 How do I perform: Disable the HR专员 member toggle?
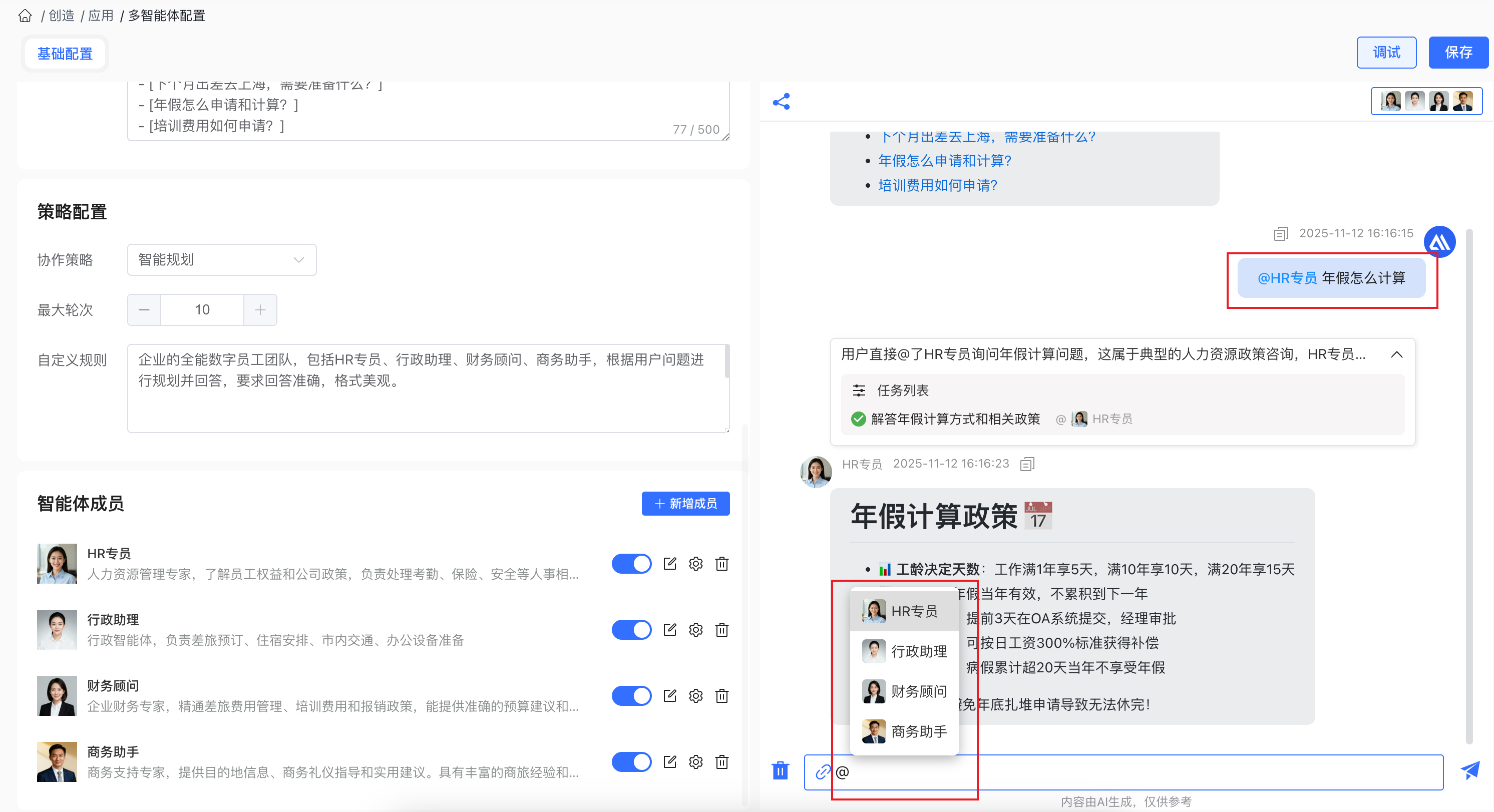tap(631, 563)
